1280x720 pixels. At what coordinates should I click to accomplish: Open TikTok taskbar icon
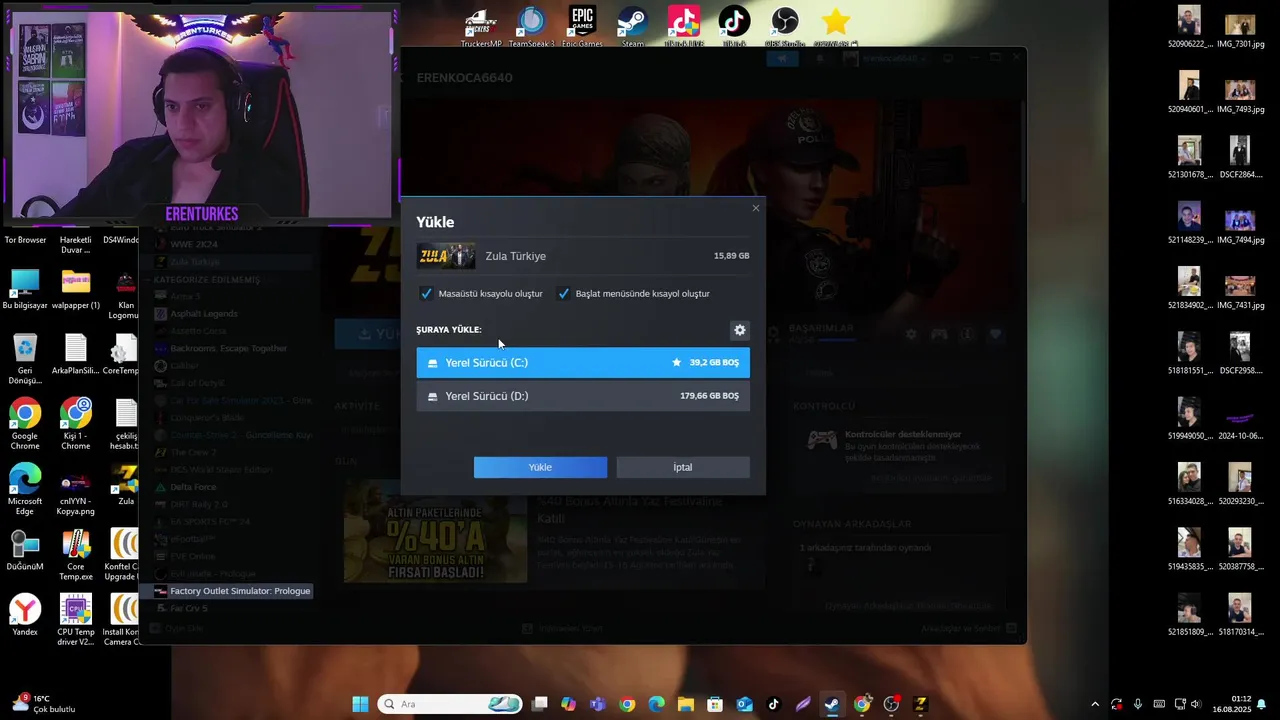coord(774,704)
